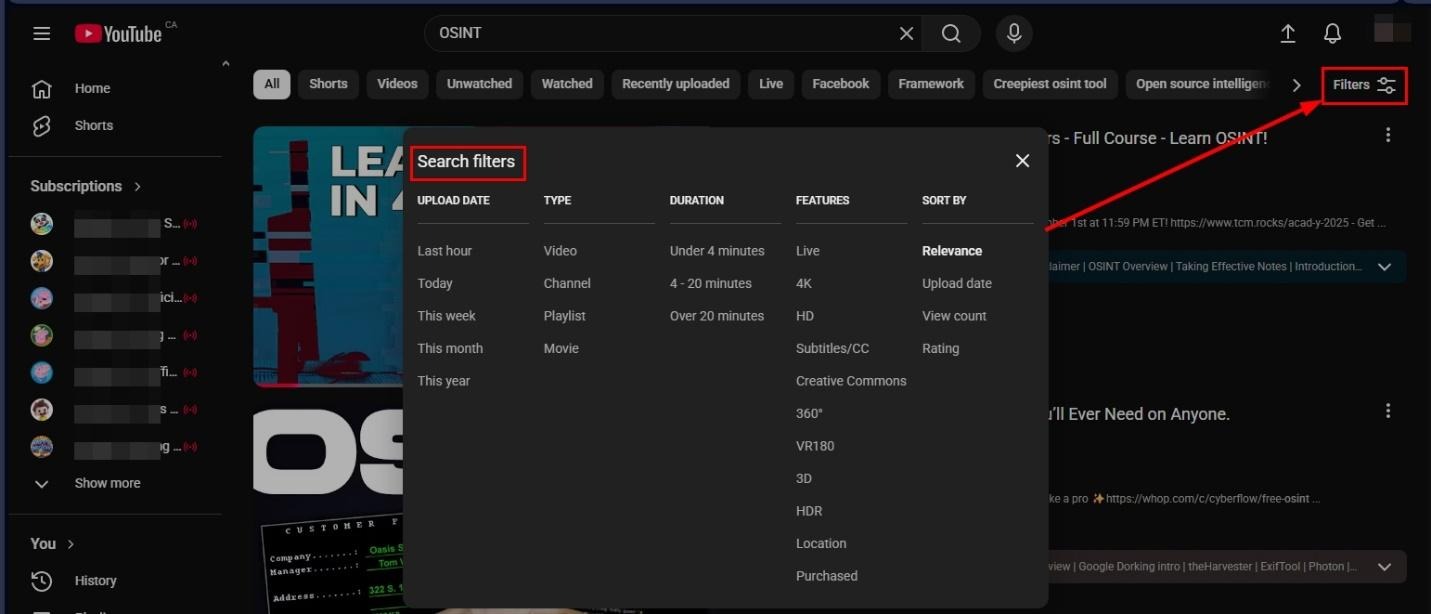Close the Search filters dialog
The height and width of the screenshot is (614, 1431).
[x=1022, y=160]
